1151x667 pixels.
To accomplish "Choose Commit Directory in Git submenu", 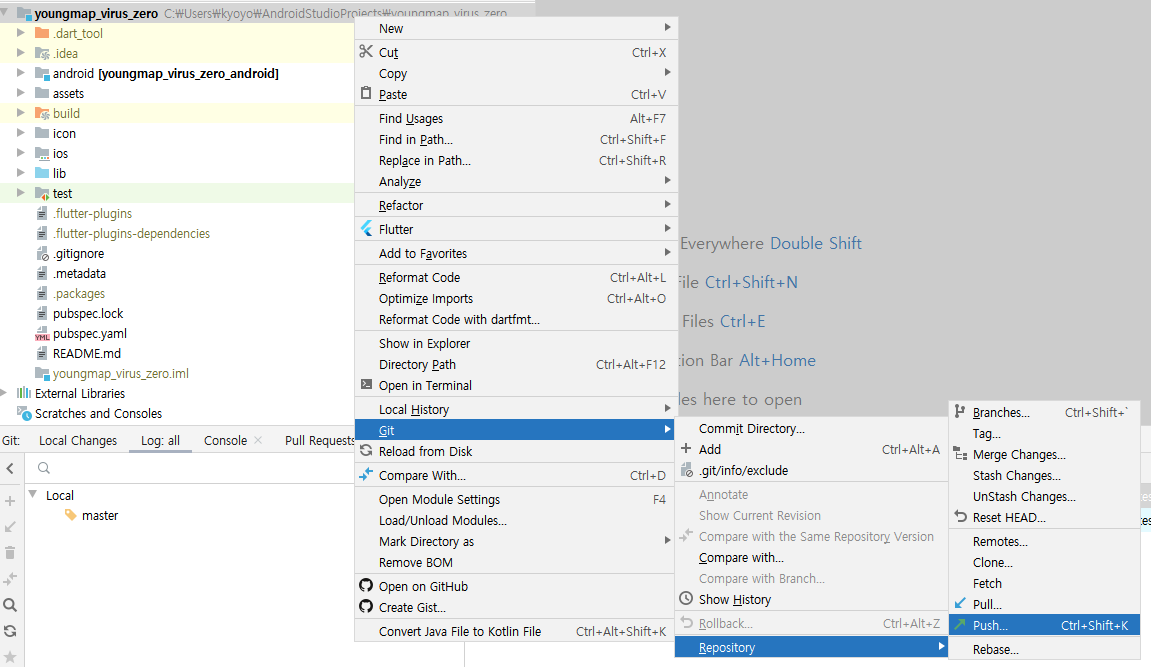I will click(811, 429).
